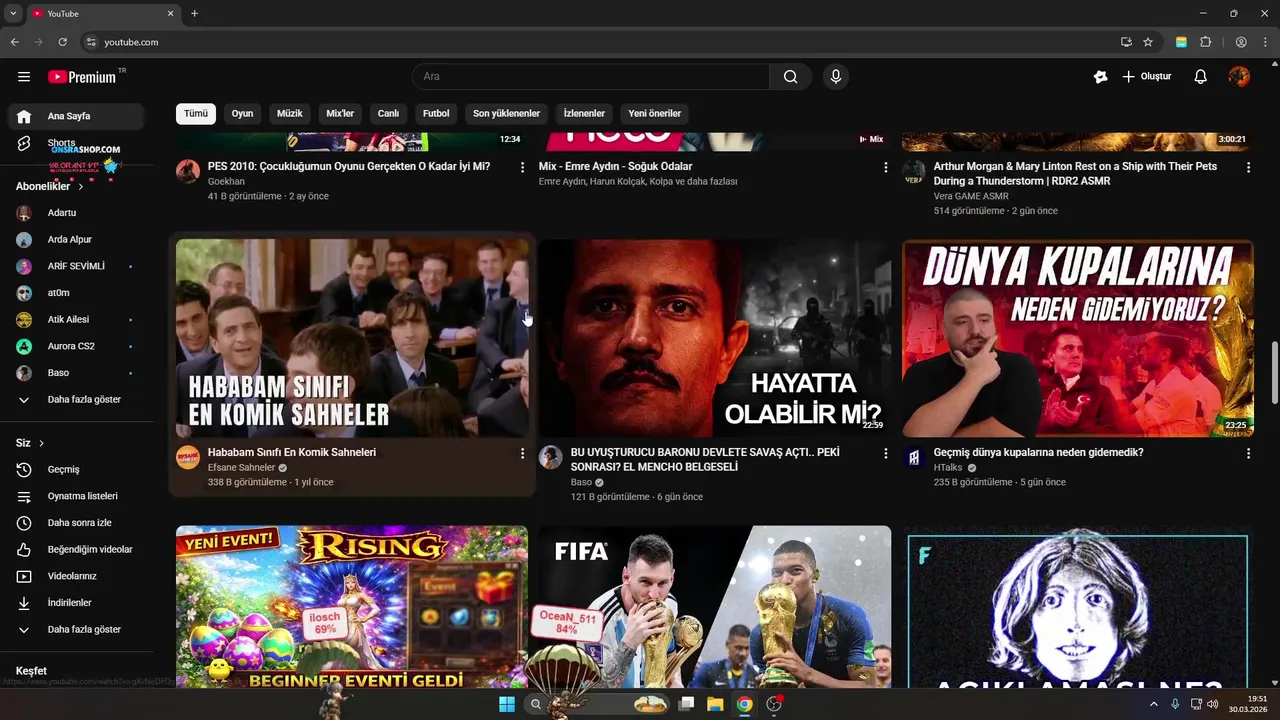This screenshot has width=1280, height=720.
Task: Open options for Arthur Morgan video
Action: pyautogui.click(x=1248, y=168)
